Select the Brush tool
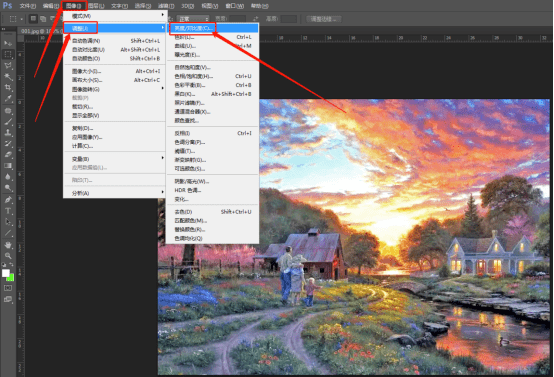The height and width of the screenshot is (377, 554). pyautogui.click(x=8, y=122)
